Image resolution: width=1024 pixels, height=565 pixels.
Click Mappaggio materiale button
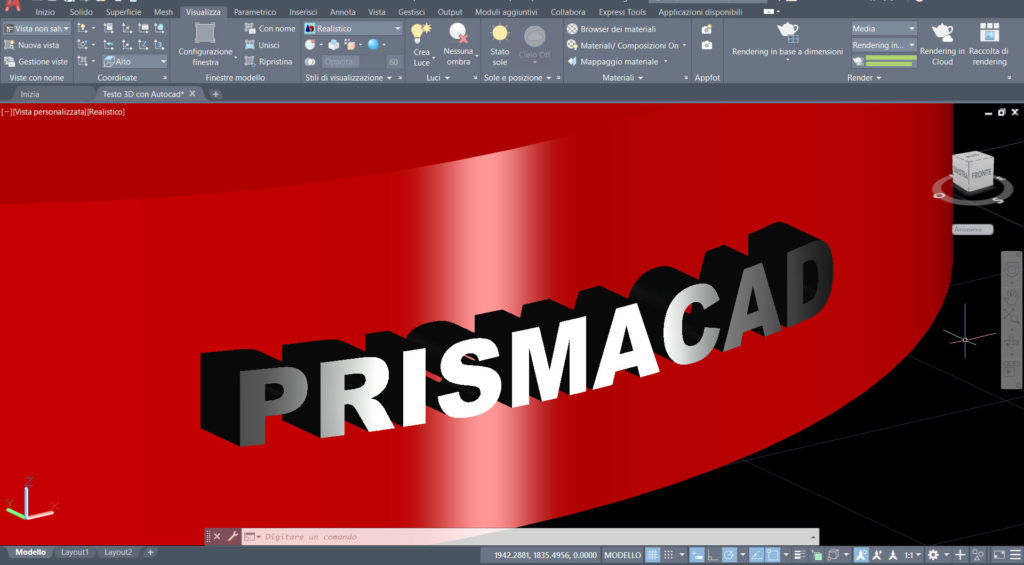pos(618,61)
